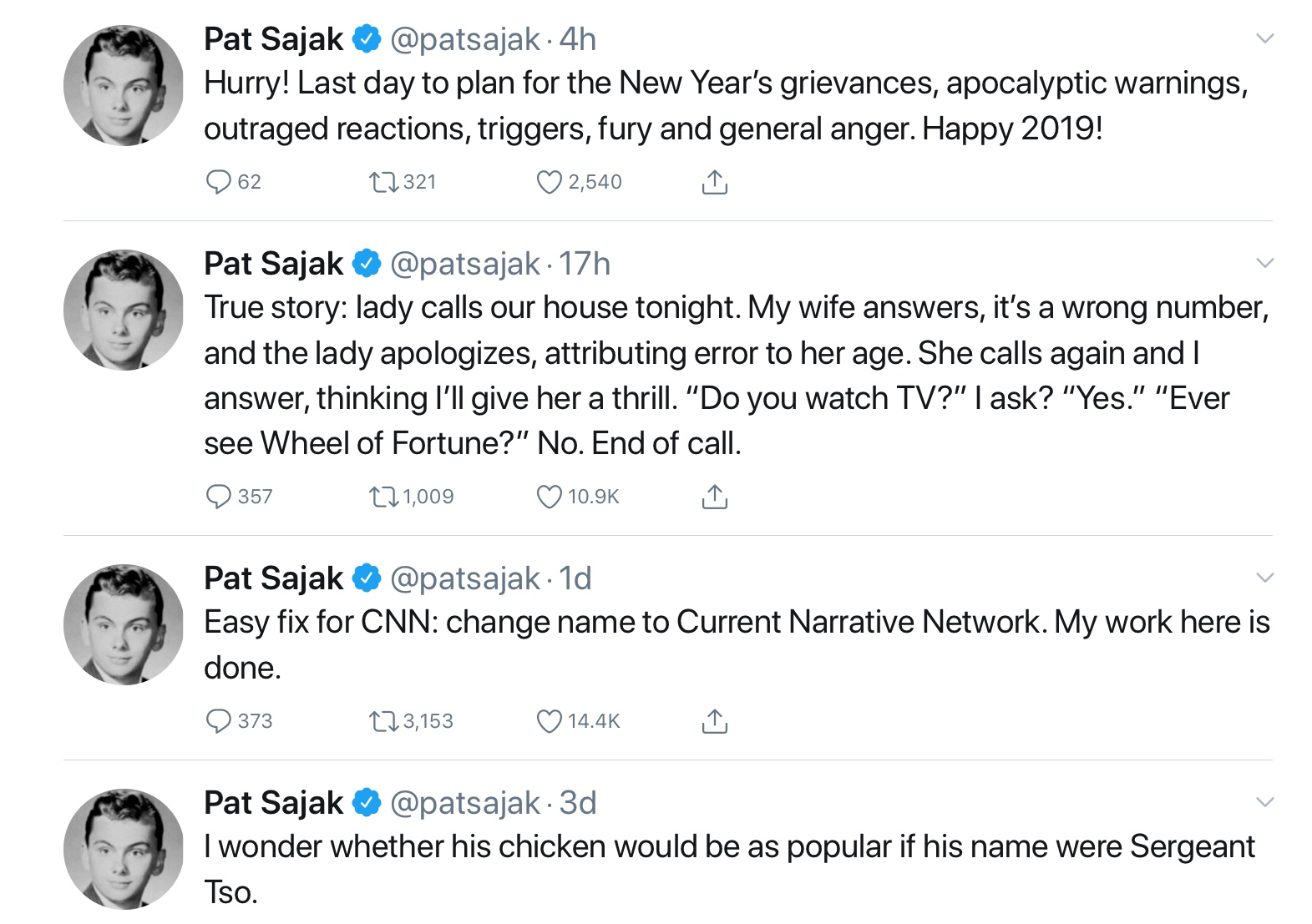Like the Wheel of Fortune tweet
Viewport: 1312px width, 924px height.
549,497
